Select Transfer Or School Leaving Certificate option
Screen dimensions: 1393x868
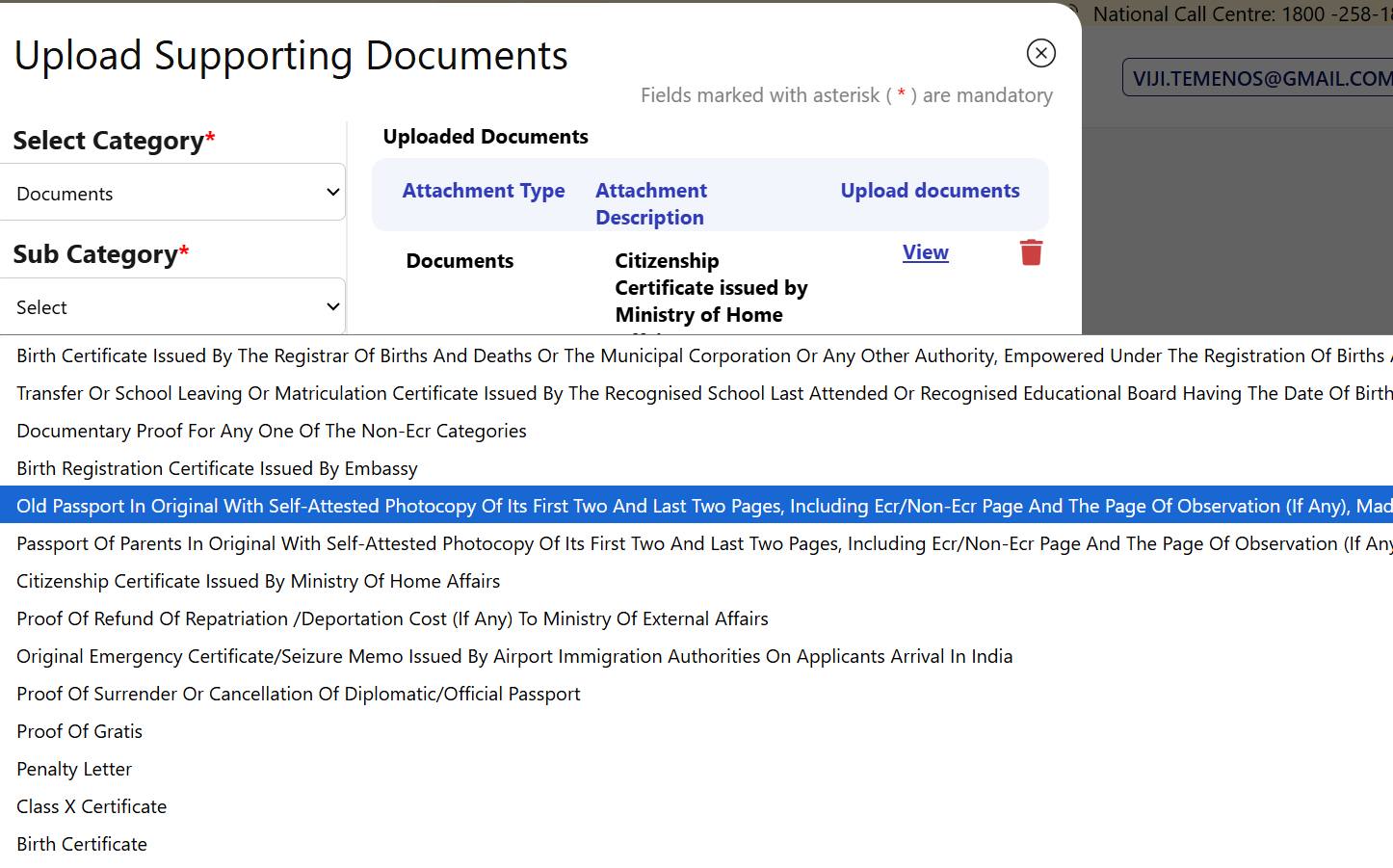[x=696, y=393]
